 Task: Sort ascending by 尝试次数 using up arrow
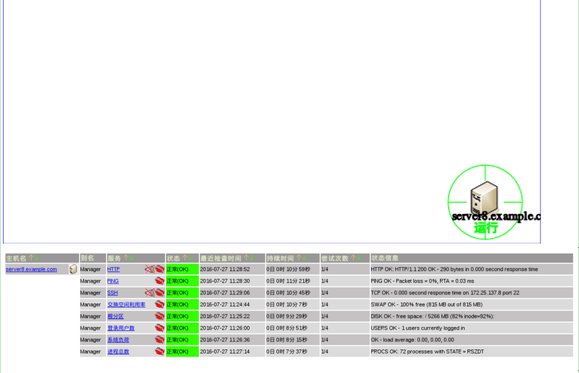click(x=353, y=258)
